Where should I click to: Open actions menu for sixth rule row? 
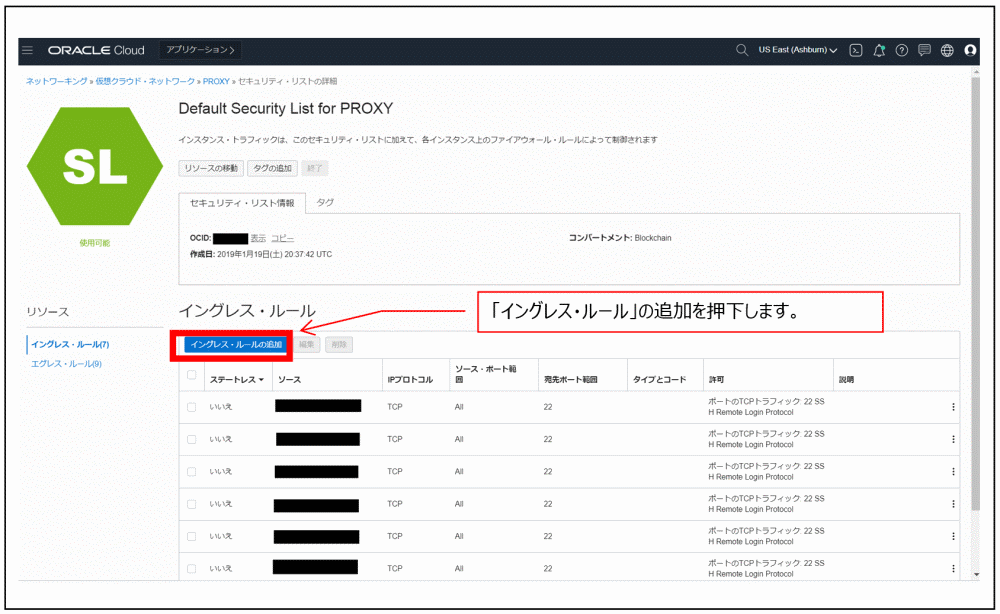point(953,568)
